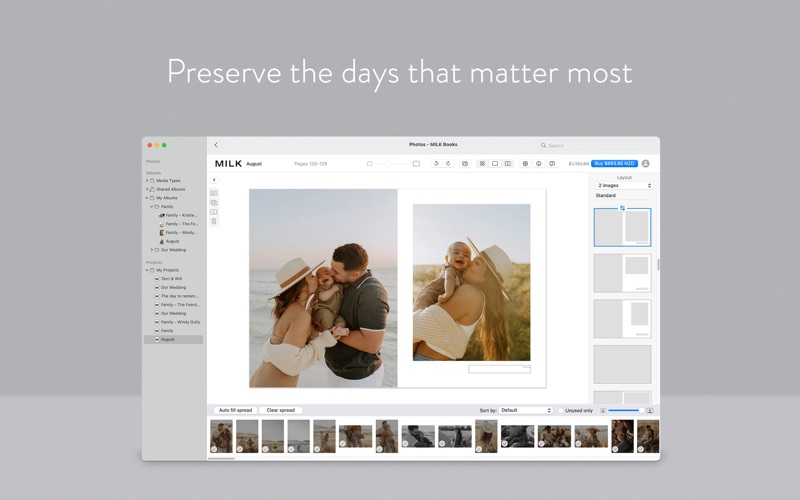Screen dimensions: 800x500
Task: Switch to single page view
Action: point(495,164)
